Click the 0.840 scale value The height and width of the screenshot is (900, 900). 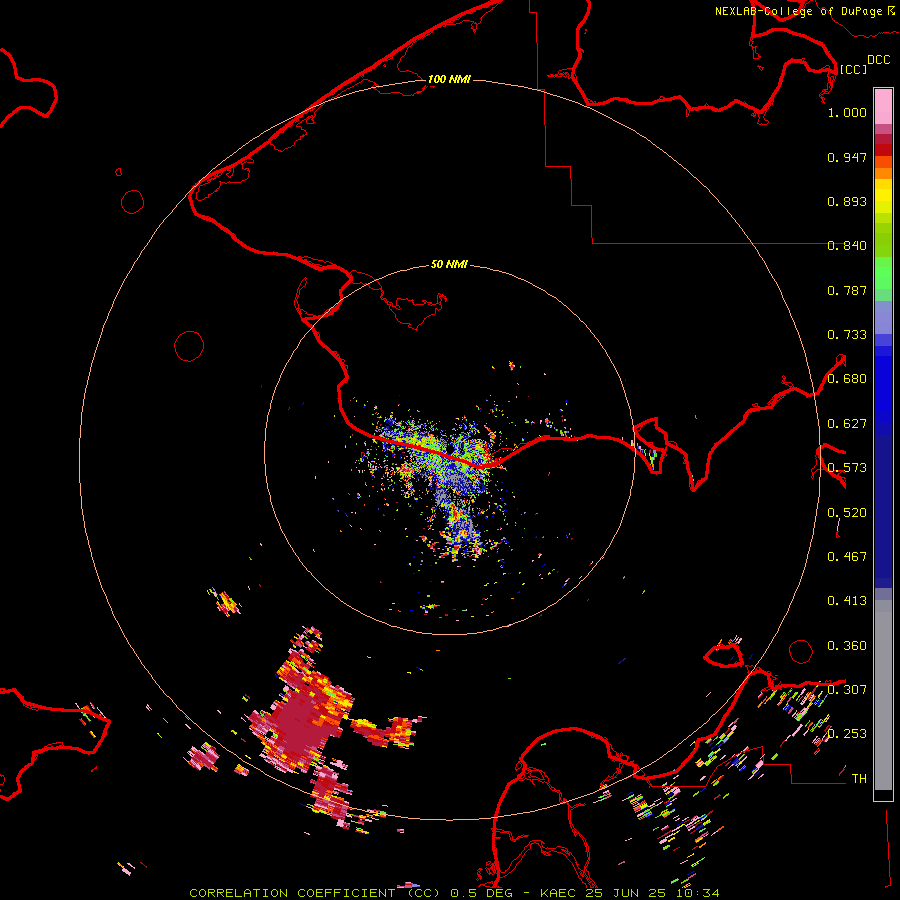pyautogui.click(x=847, y=246)
